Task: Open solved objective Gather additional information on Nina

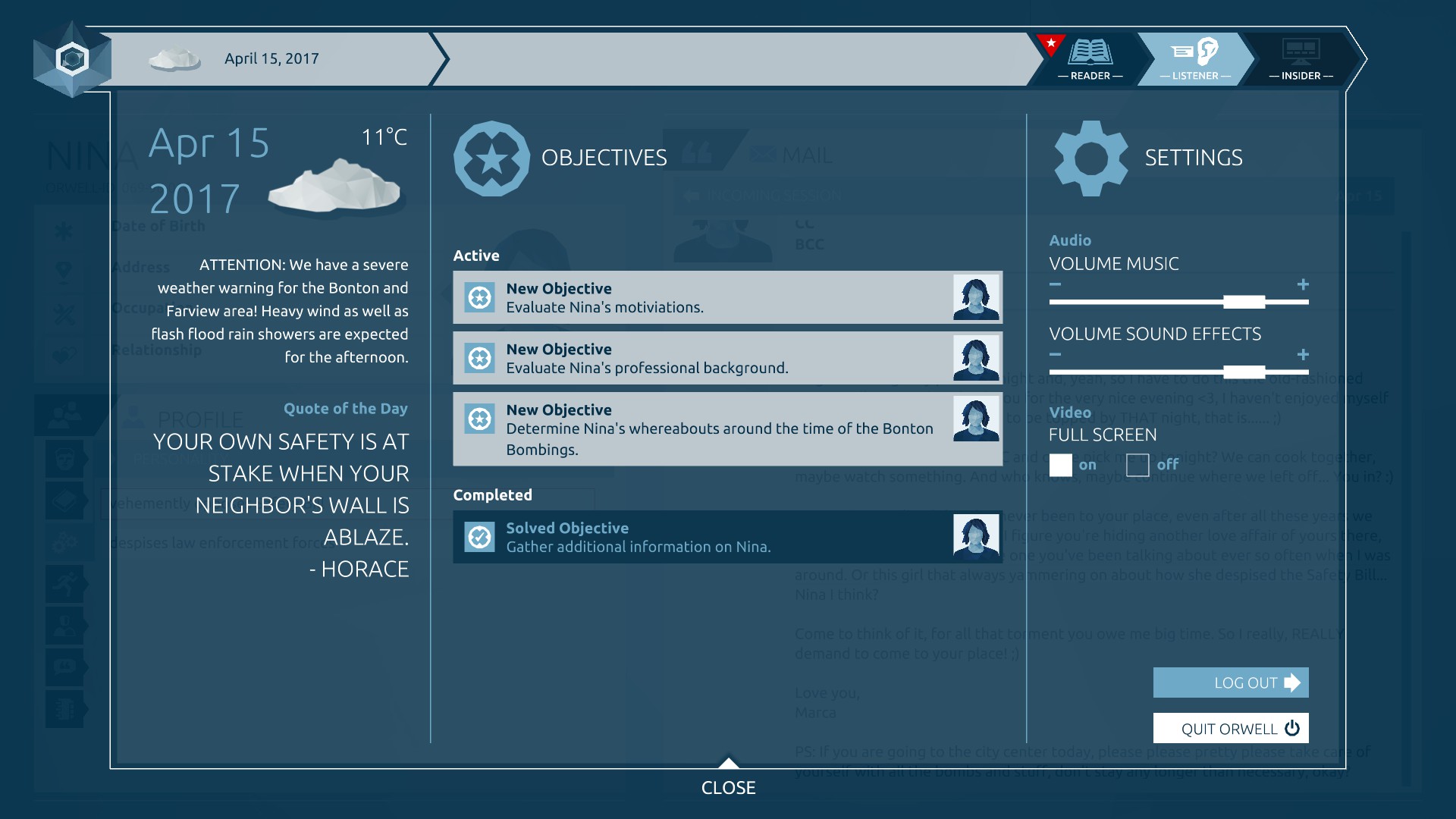Action: coord(727,537)
